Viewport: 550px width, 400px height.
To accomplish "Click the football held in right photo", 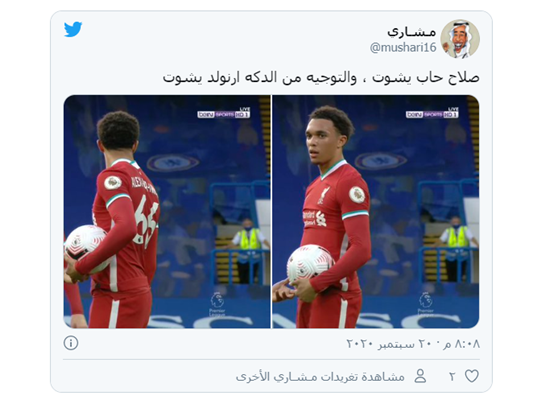I will (x=308, y=264).
